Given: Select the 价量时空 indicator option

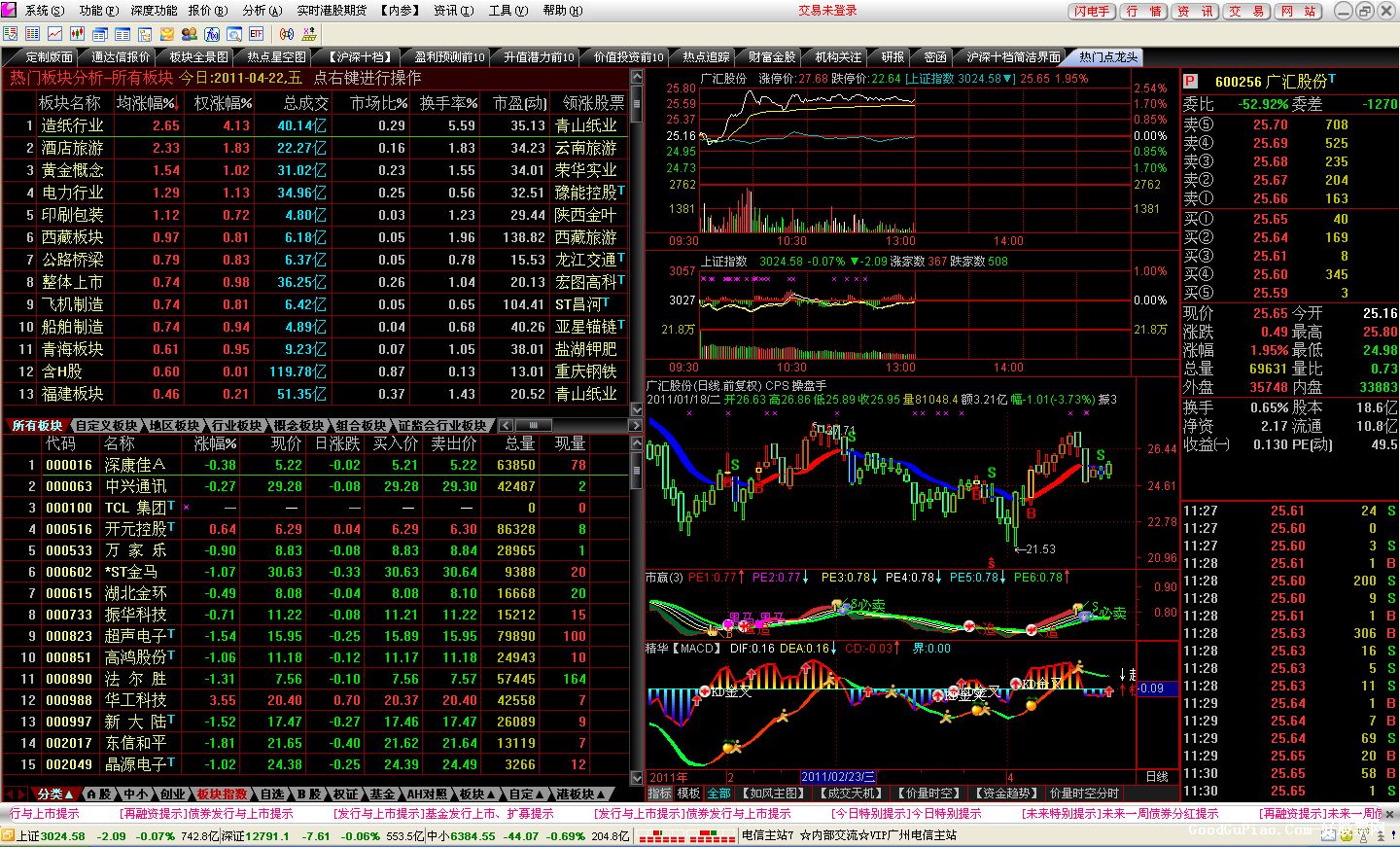Looking at the screenshot, I should 927,794.
